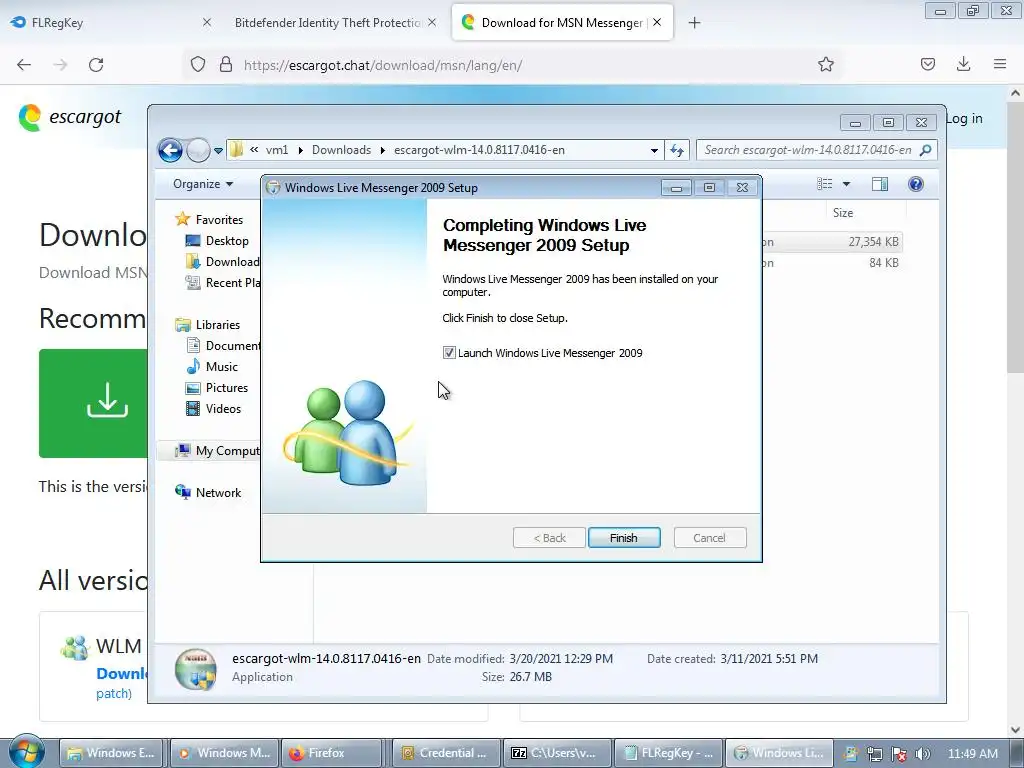
Task: Open Credential Manager taskbar item
Action: point(447,753)
